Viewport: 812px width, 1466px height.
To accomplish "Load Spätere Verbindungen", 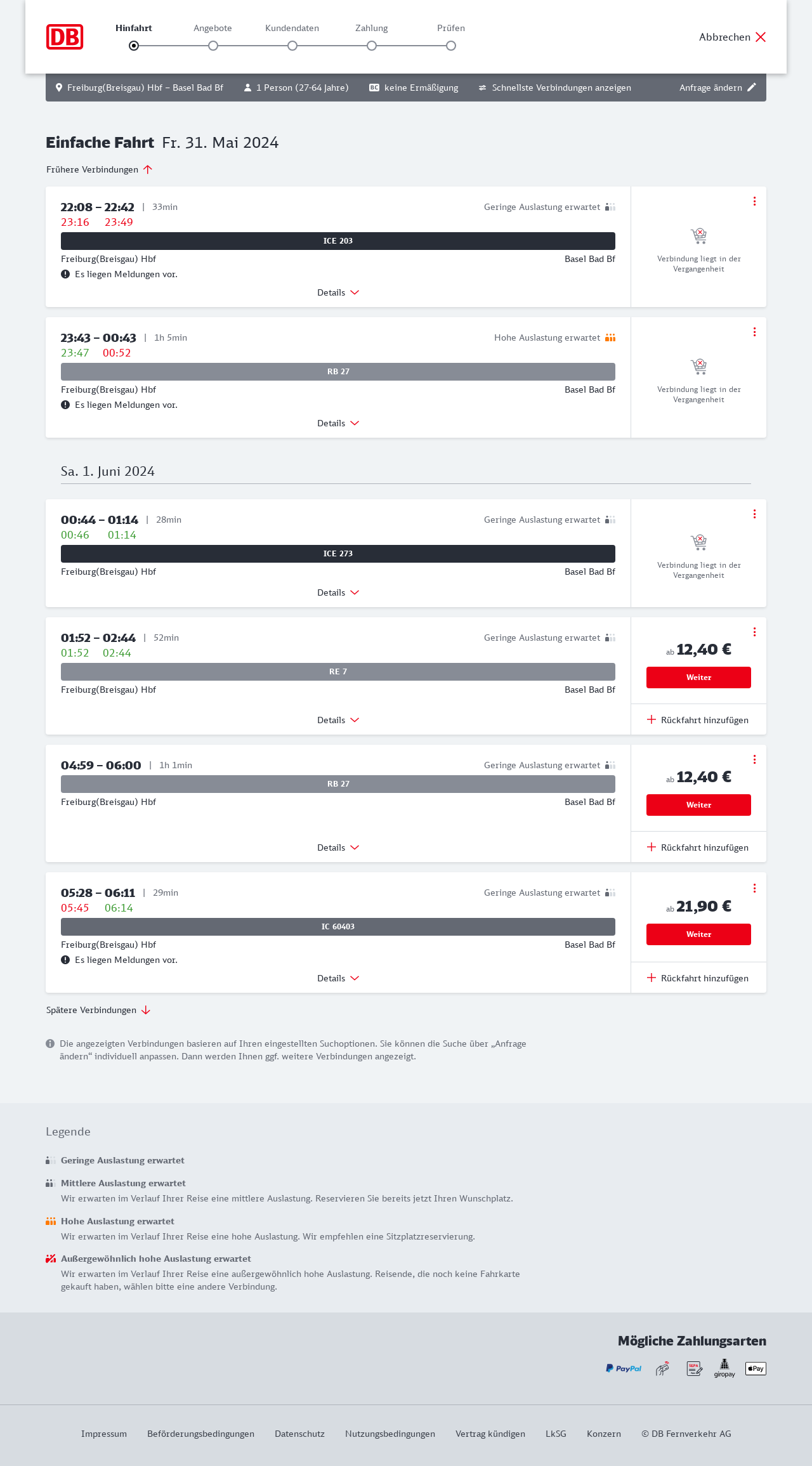I will click(x=98, y=1010).
